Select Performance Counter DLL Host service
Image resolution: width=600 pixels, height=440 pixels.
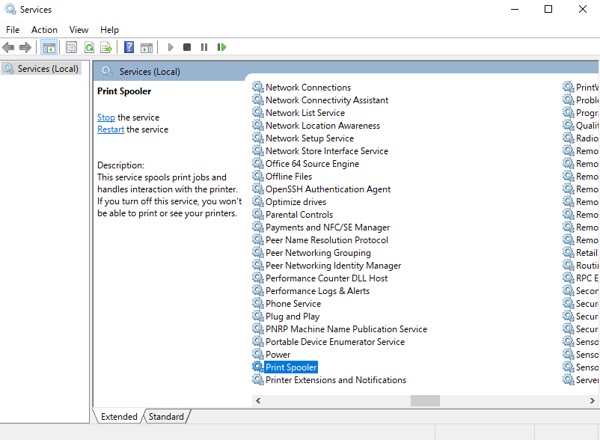(x=326, y=278)
